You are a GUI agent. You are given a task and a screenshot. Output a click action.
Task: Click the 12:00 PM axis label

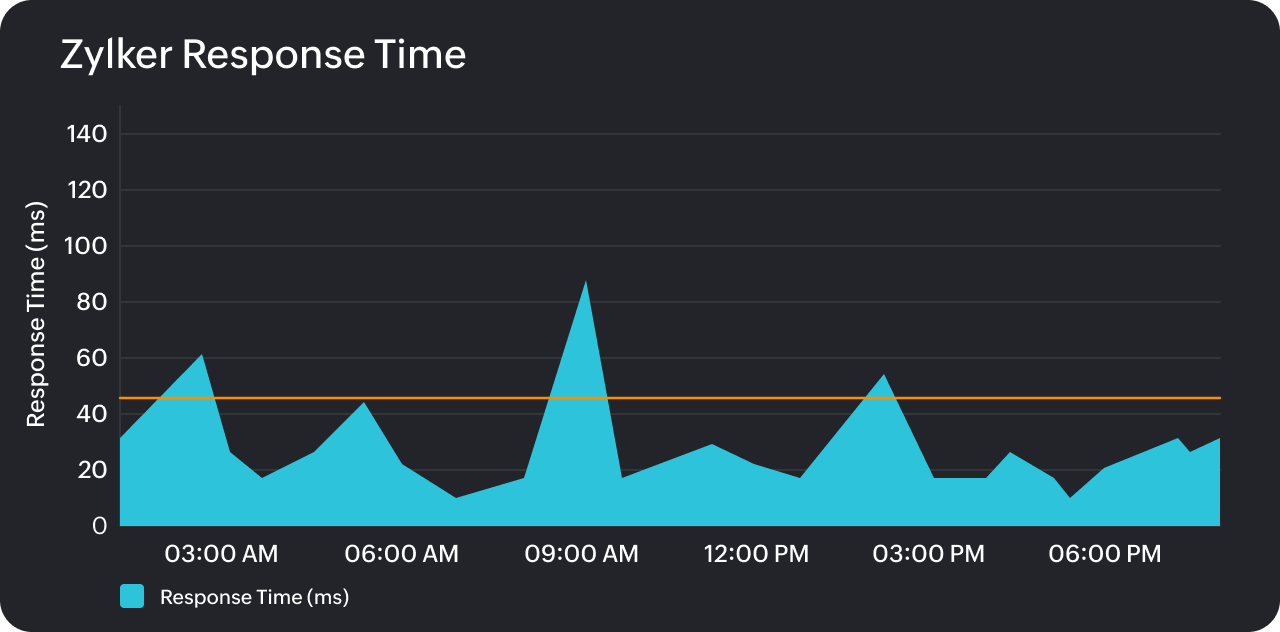point(756,553)
